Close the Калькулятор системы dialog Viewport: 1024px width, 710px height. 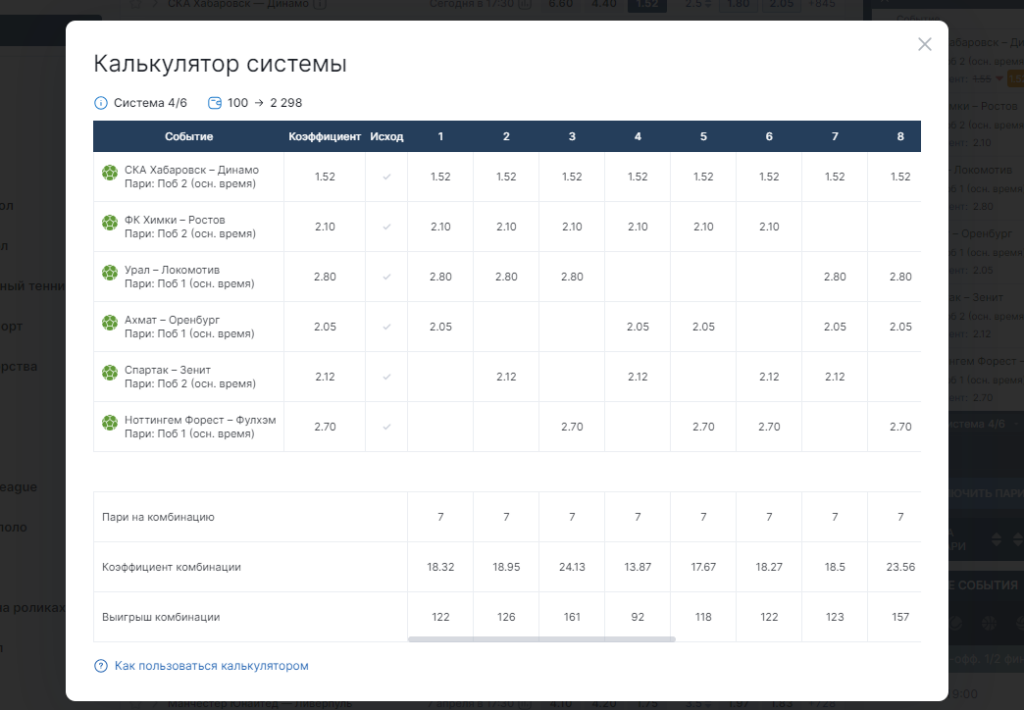pyautogui.click(x=925, y=44)
